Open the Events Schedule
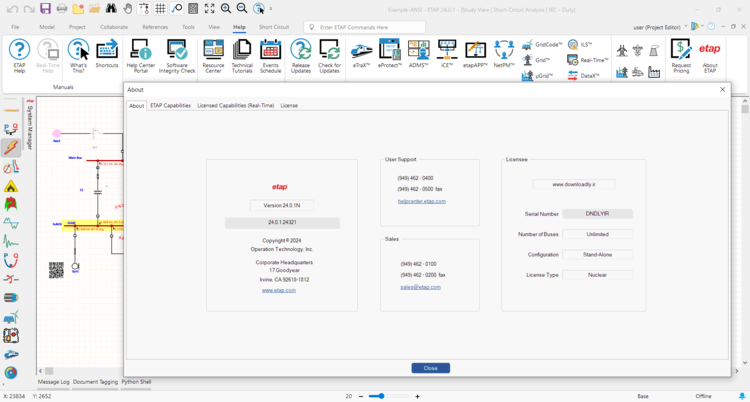This screenshot has height=402, width=750. tap(271, 55)
